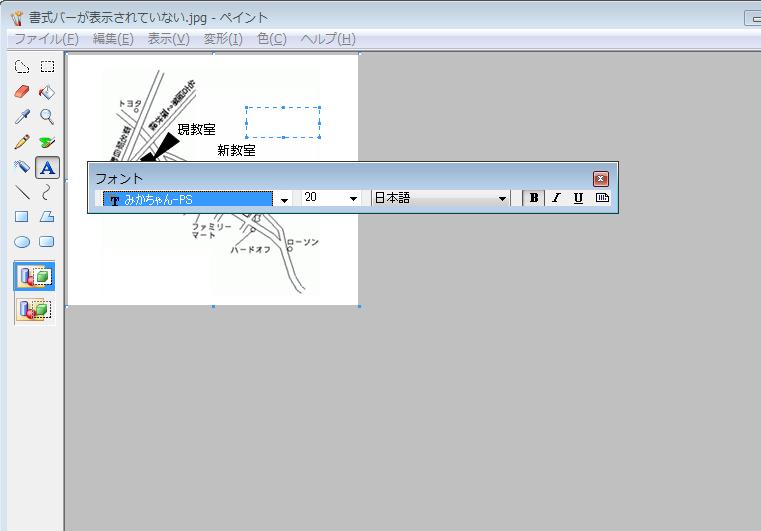Choose the Ellipse shape tool
Image resolution: width=761 pixels, height=531 pixels.
pos(22,242)
